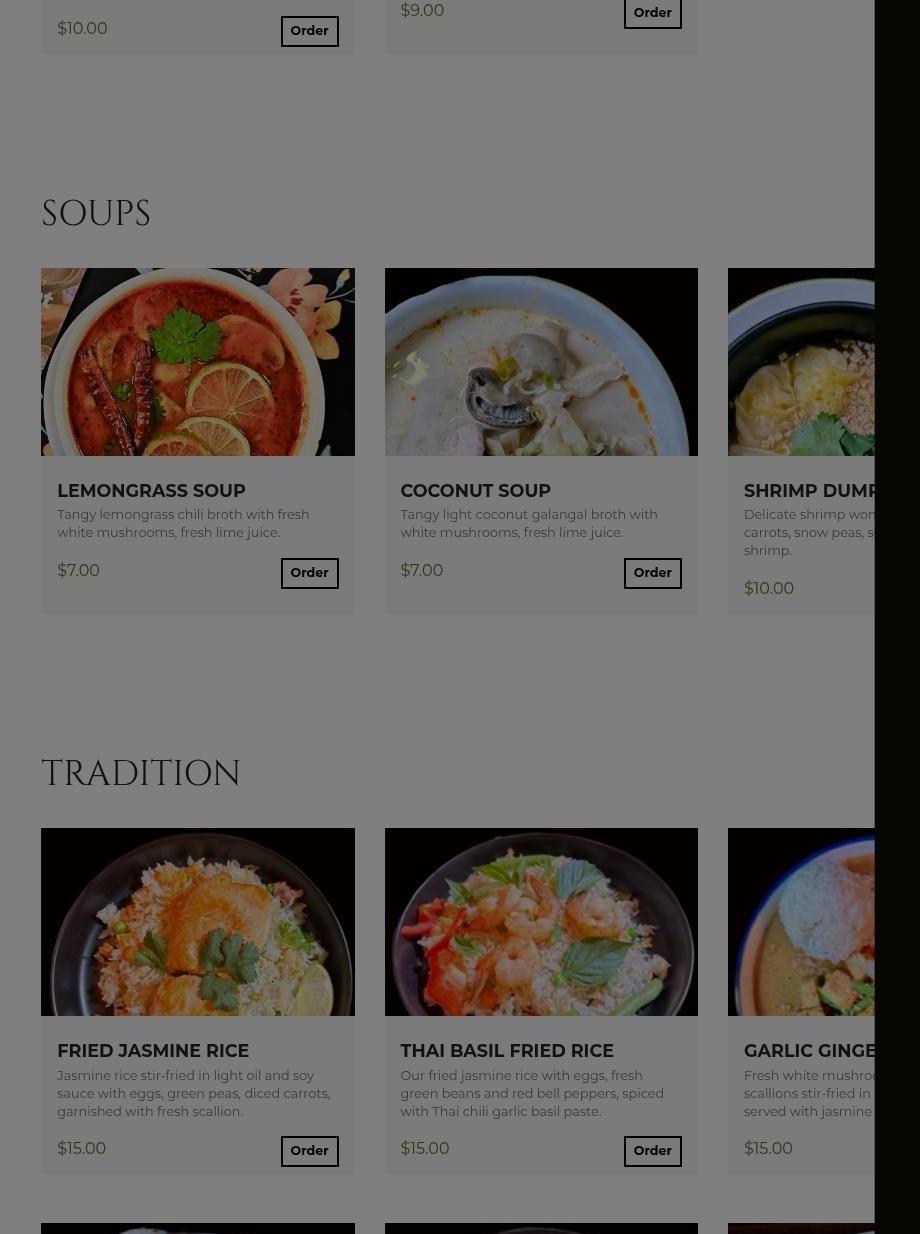View the Shrimp Dumpling soup image
Image resolution: width=920 pixels, height=1234 pixels.
[x=801, y=362]
